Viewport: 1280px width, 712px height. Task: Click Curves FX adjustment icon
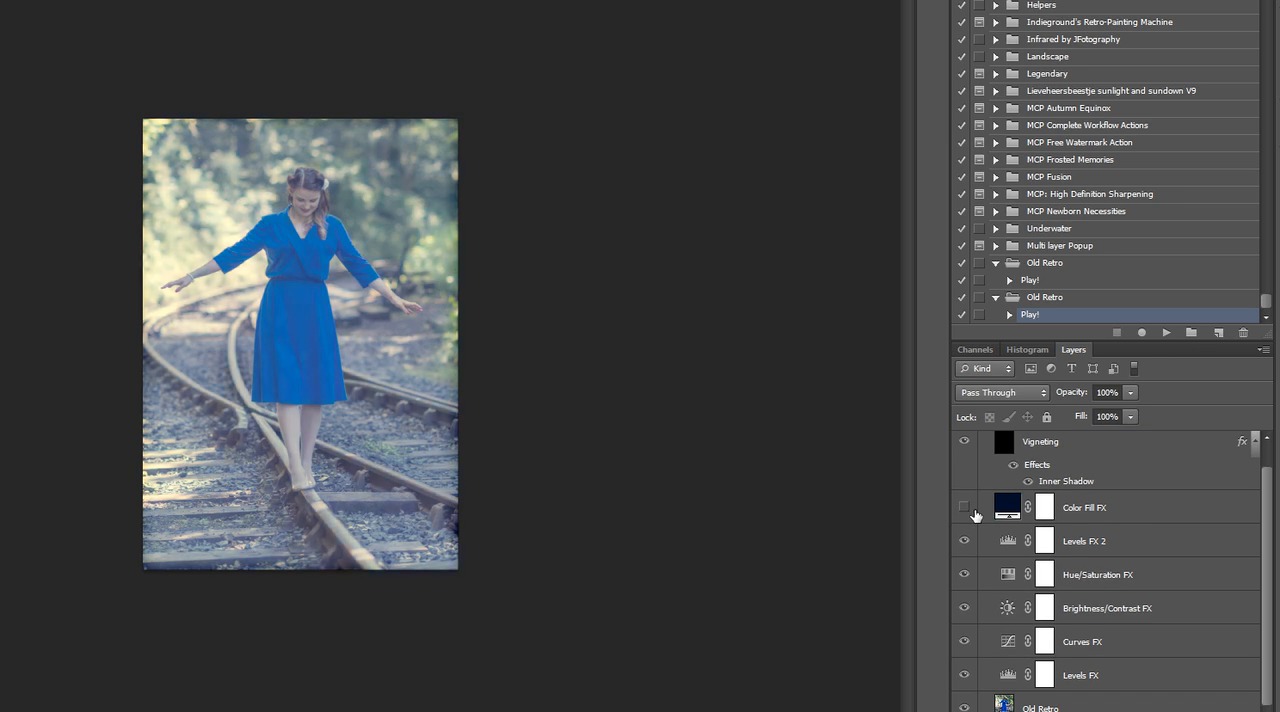click(1008, 641)
